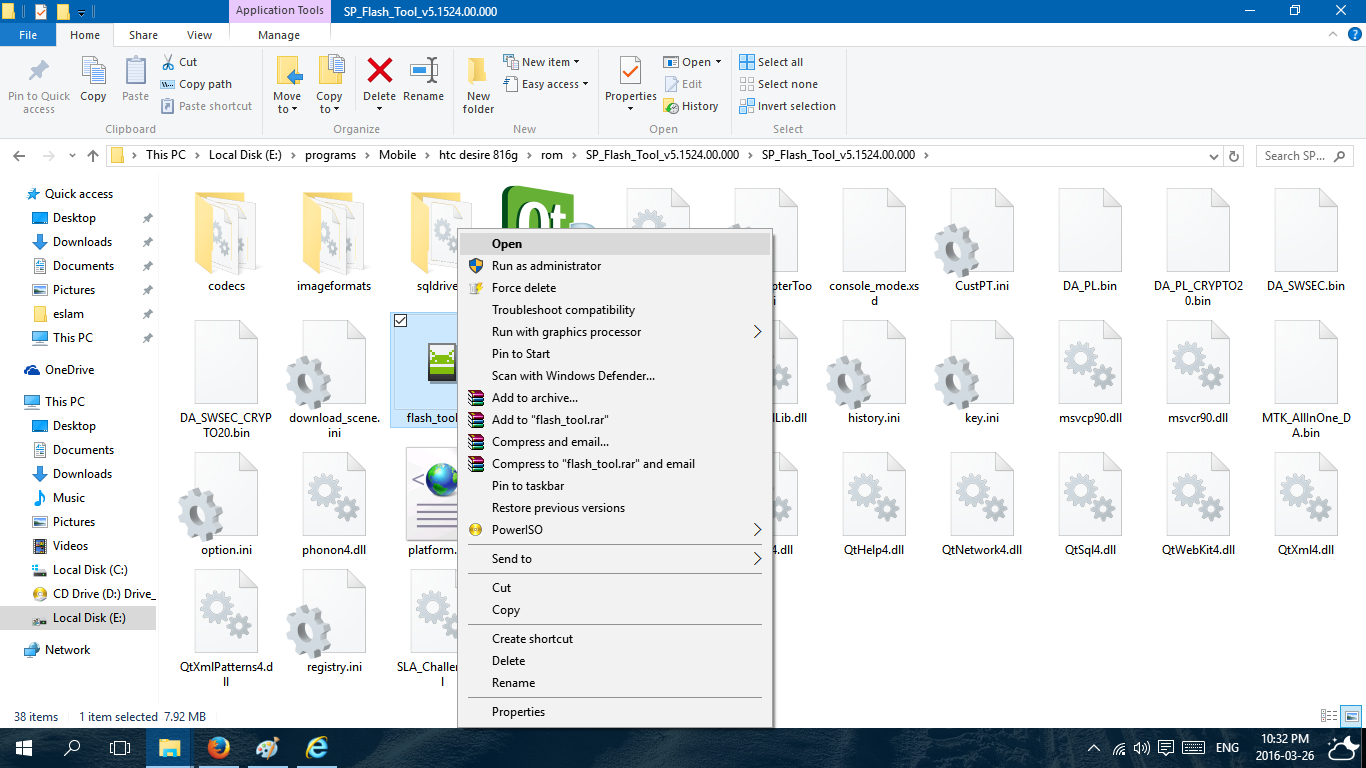Open the Music folder in navigation pane

click(x=69, y=498)
